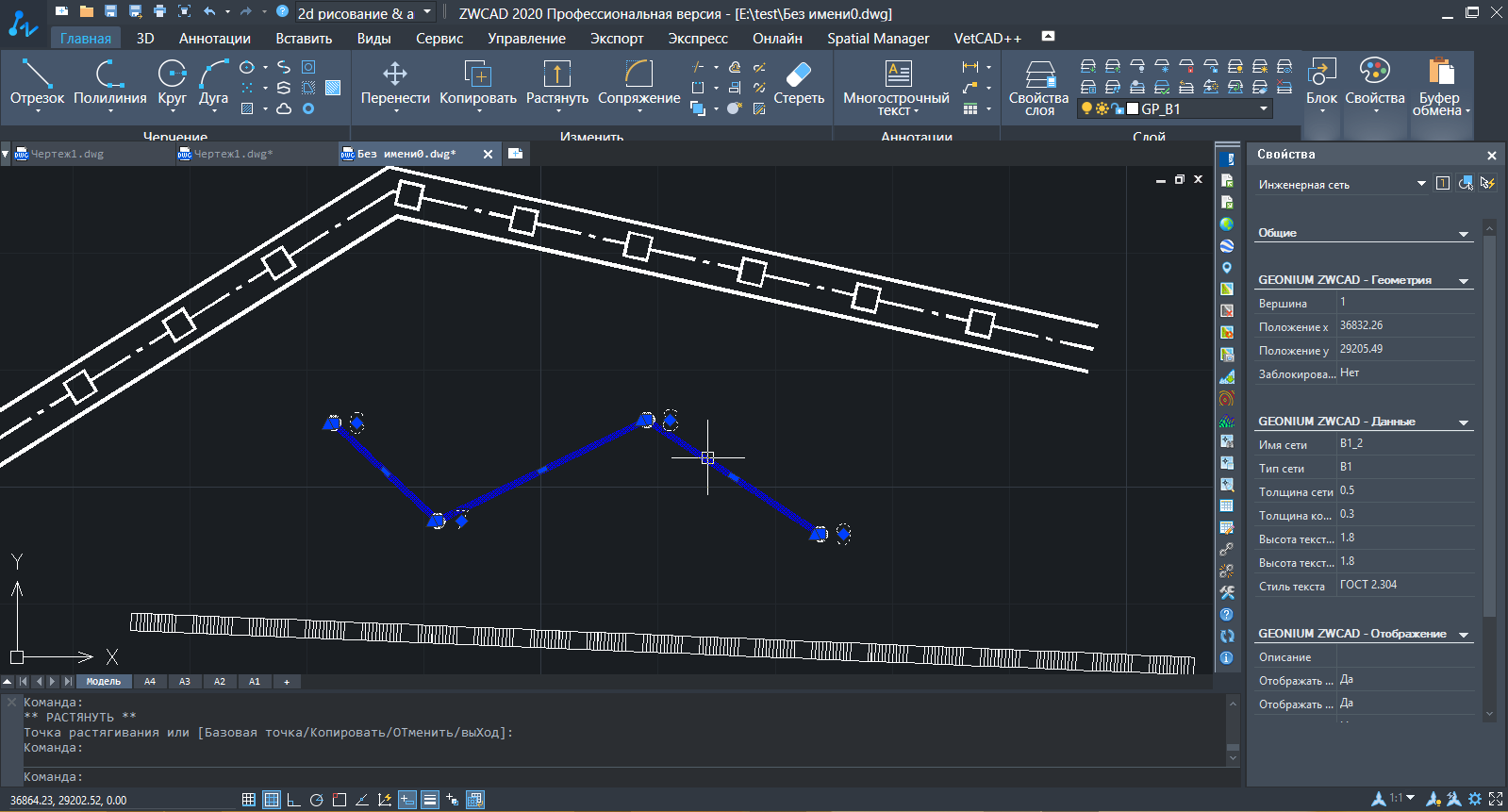Toggle object snap in status bar
Image resolution: width=1508 pixels, height=812 pixels.
coord(340,800)
